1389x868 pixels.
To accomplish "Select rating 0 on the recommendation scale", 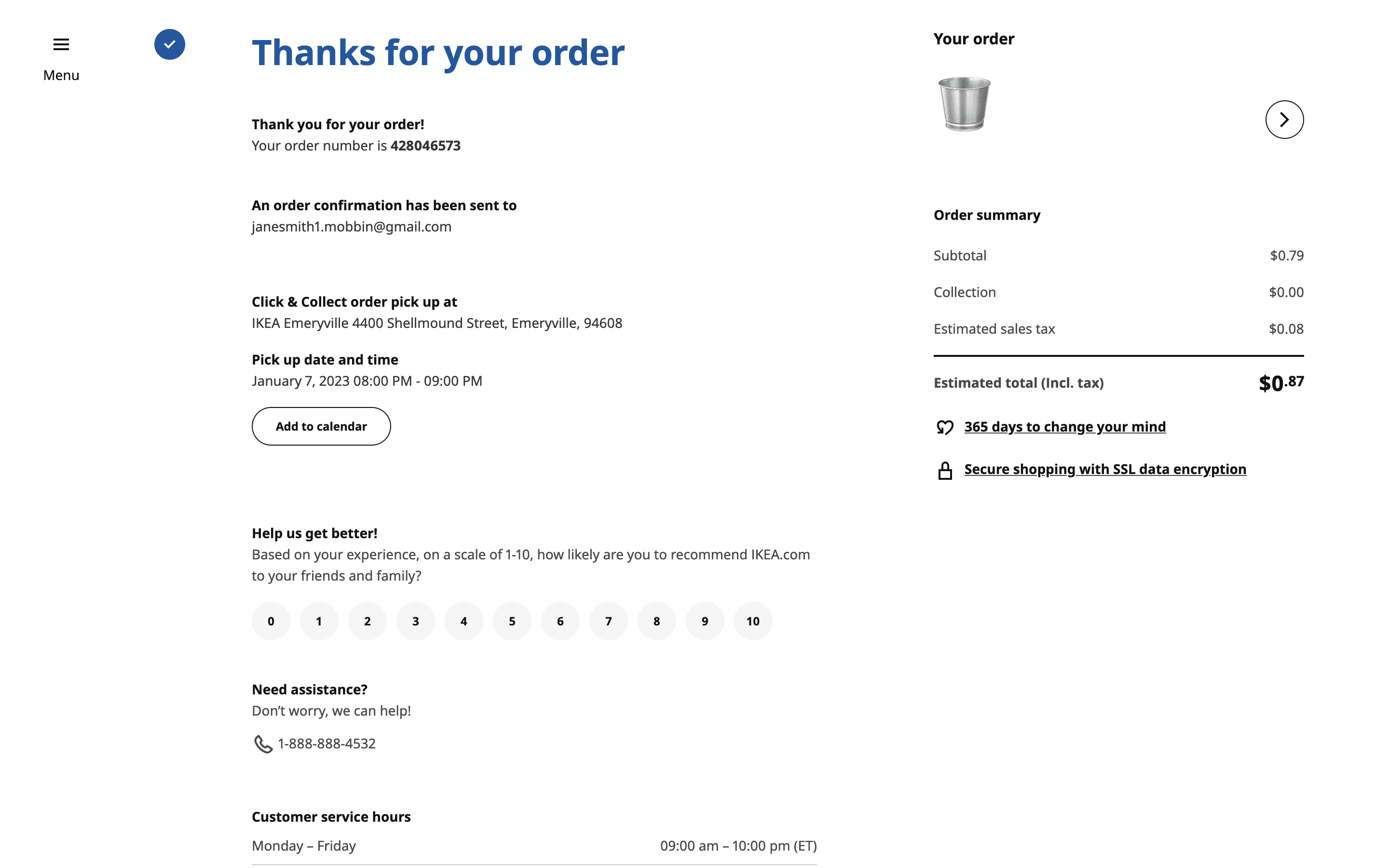I will 271,621.
